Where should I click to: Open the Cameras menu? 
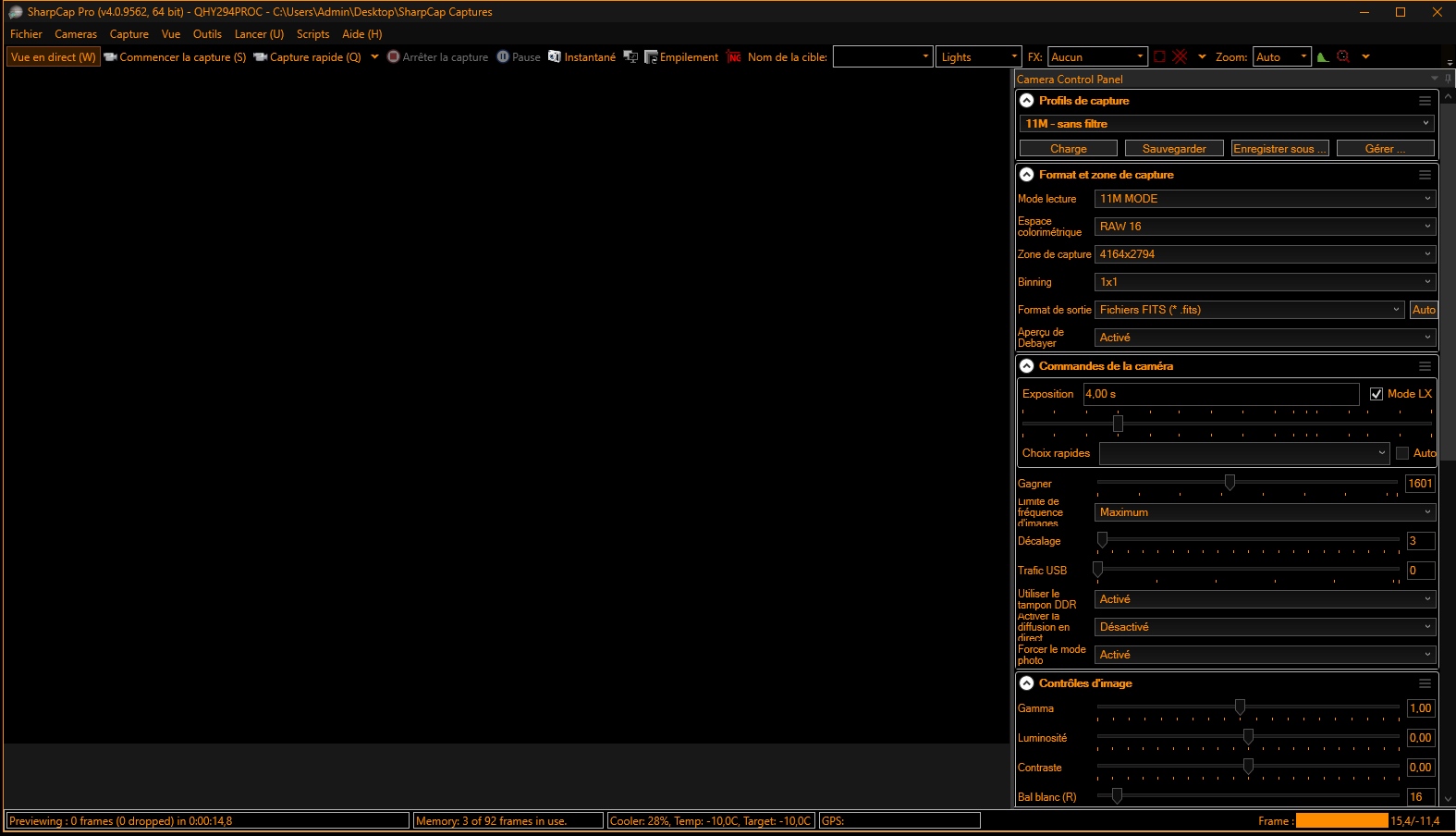(76, 34)
